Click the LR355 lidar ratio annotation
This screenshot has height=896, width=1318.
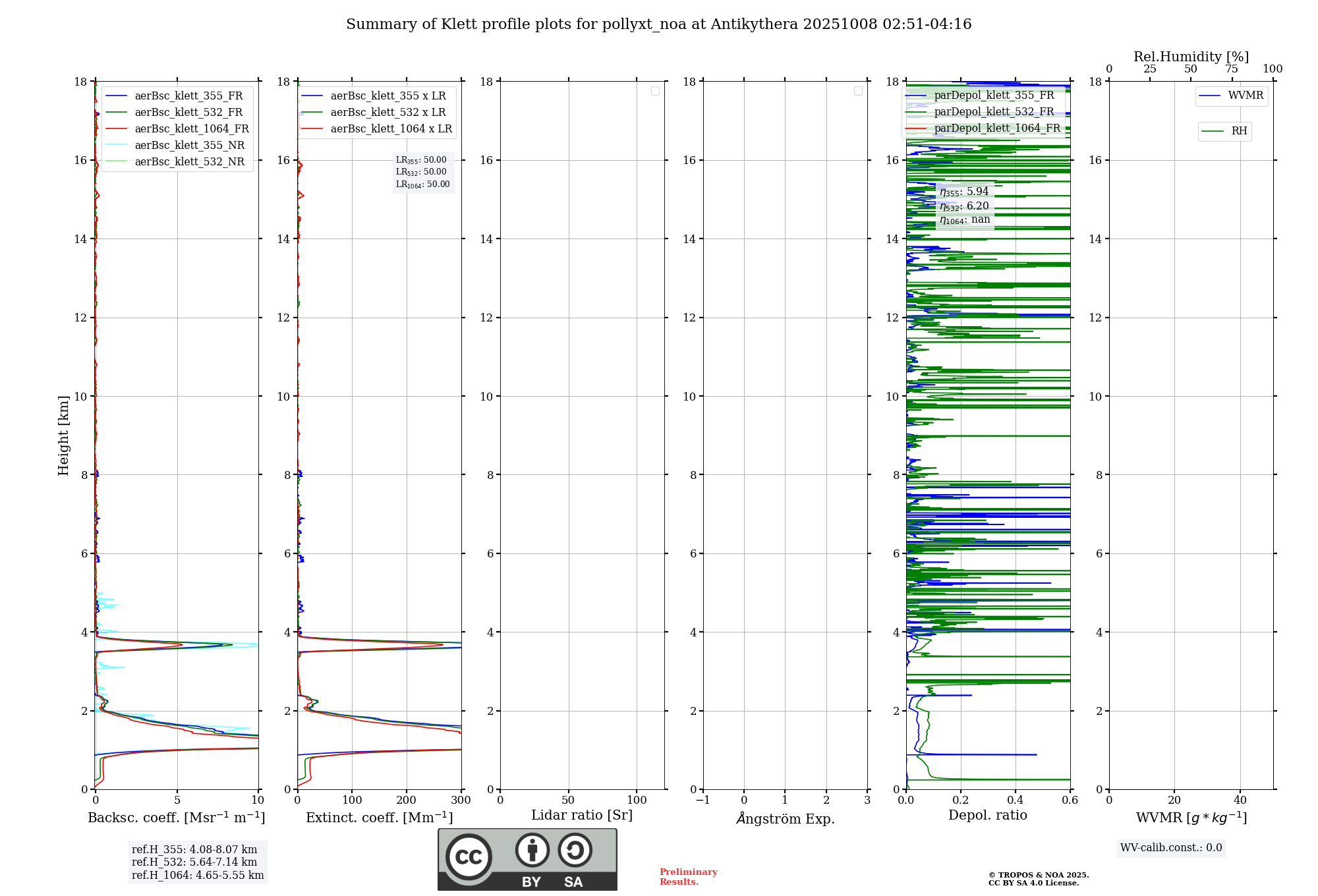tap(421, 160)
